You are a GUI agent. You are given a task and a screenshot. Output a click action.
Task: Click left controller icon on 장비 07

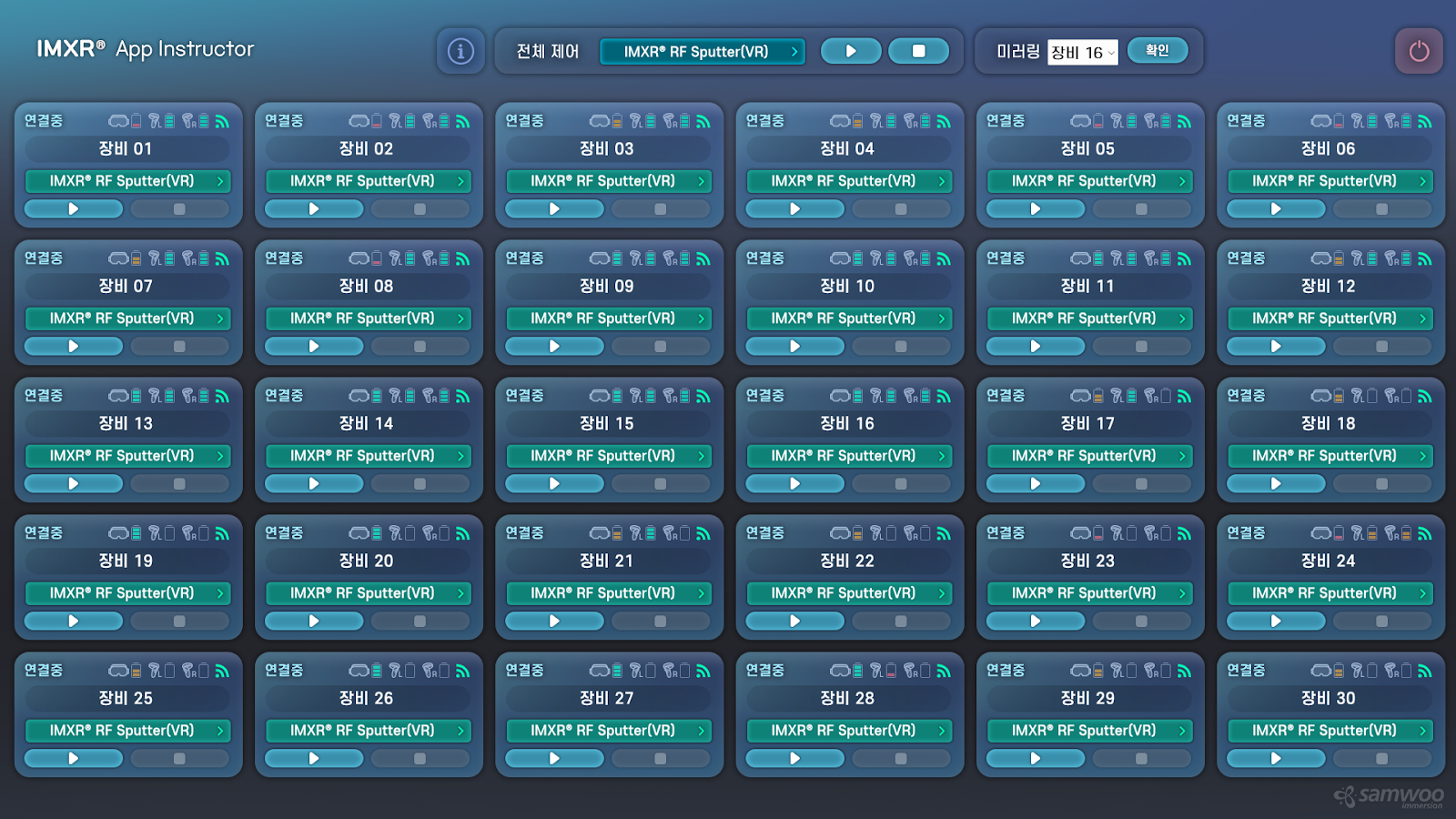156,258
